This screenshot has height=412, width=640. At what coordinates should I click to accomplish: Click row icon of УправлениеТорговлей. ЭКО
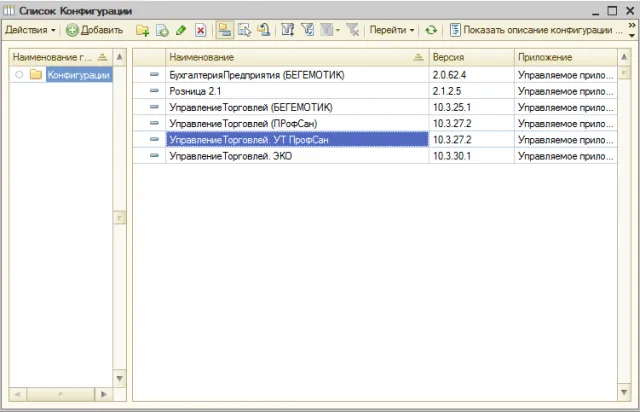(x=154, y=155)
